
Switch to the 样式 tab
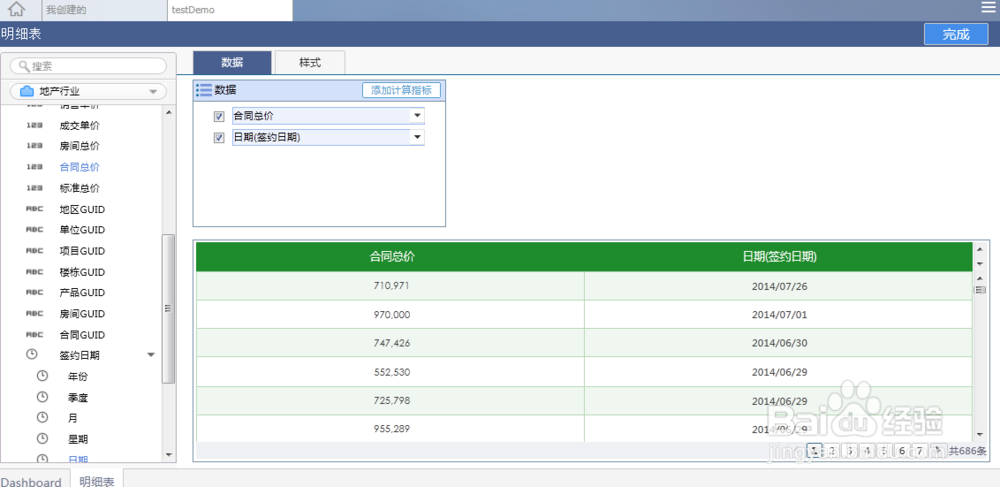point(310,62)
